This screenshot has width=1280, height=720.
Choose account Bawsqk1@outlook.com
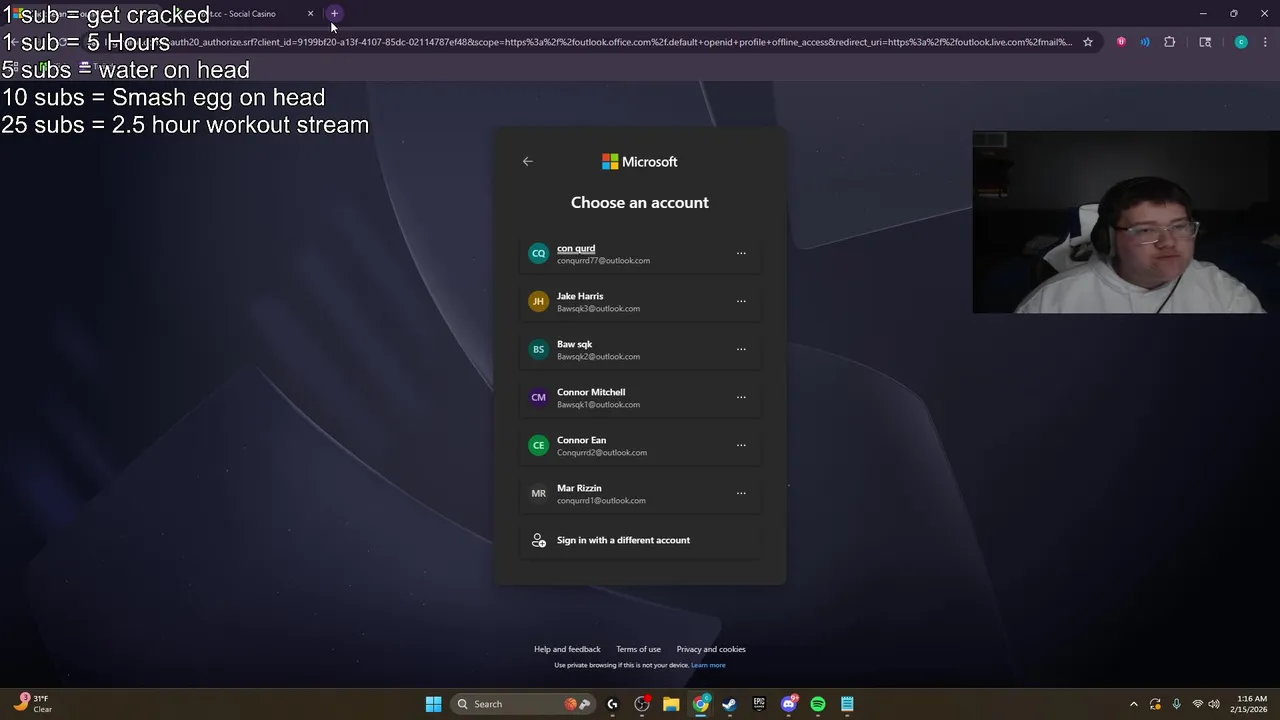598,404
